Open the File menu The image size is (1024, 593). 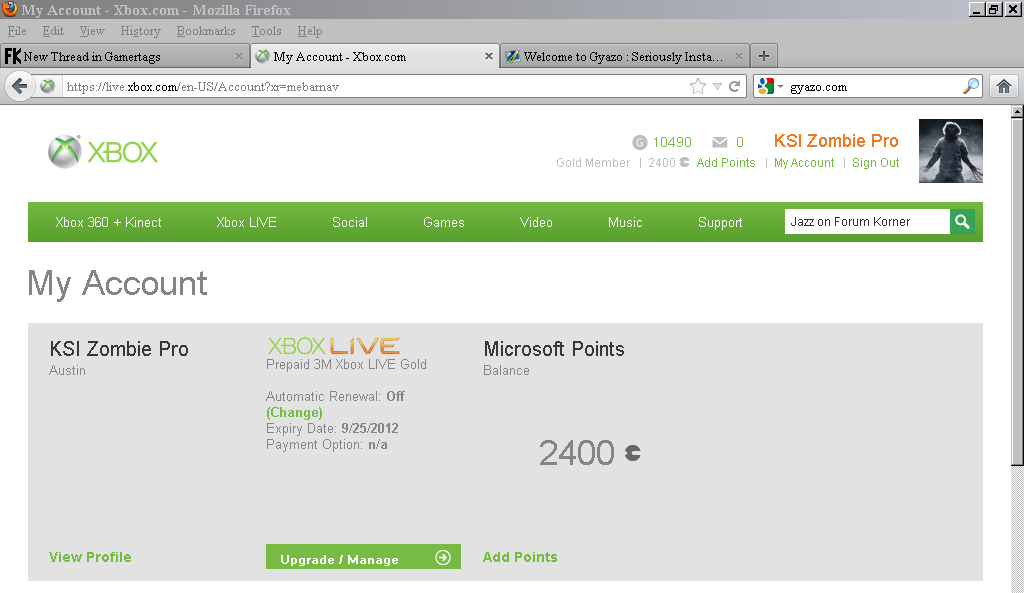click(17, 31)
